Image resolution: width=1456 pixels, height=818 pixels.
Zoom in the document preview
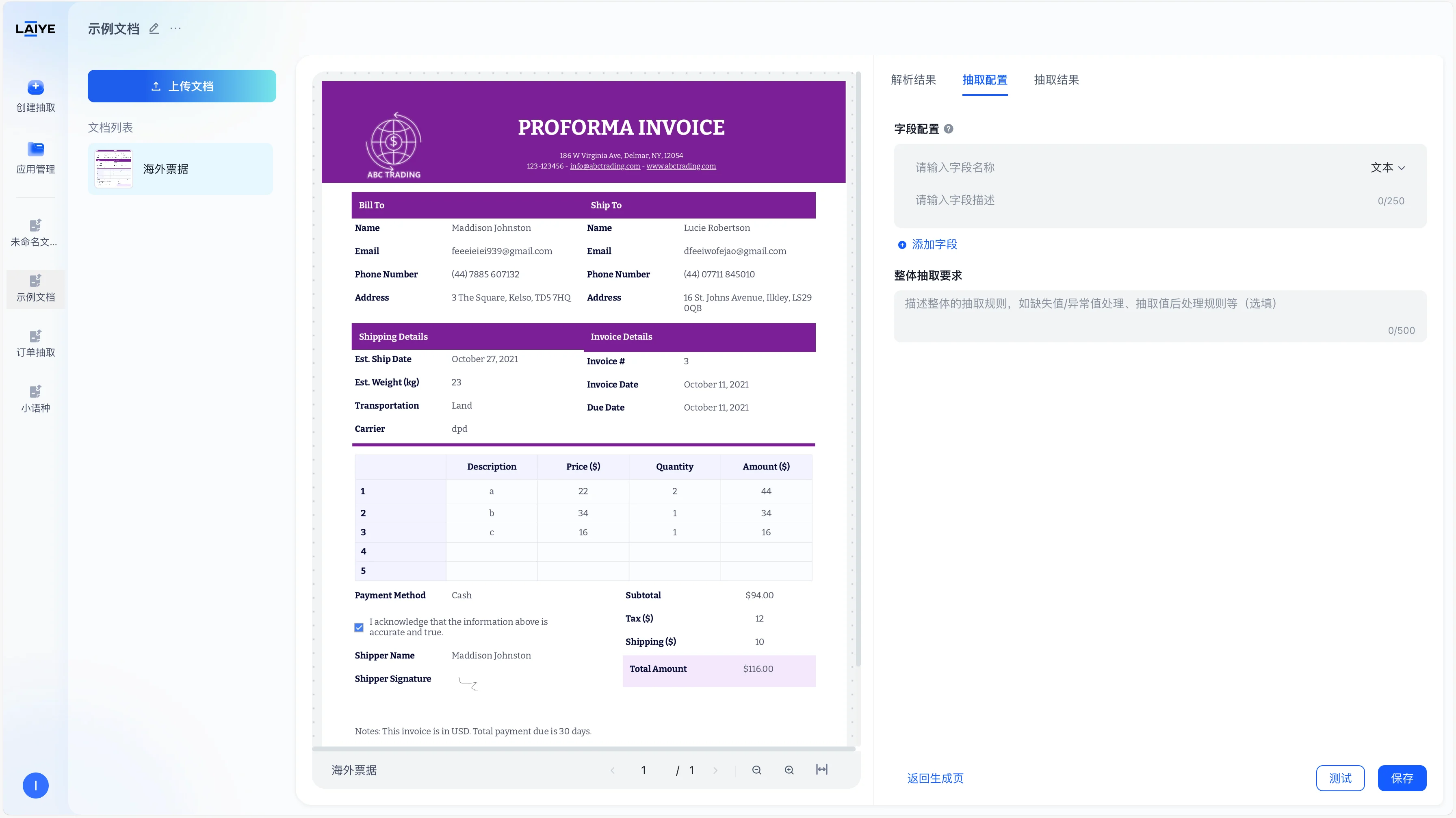click(x=789, y=770)
